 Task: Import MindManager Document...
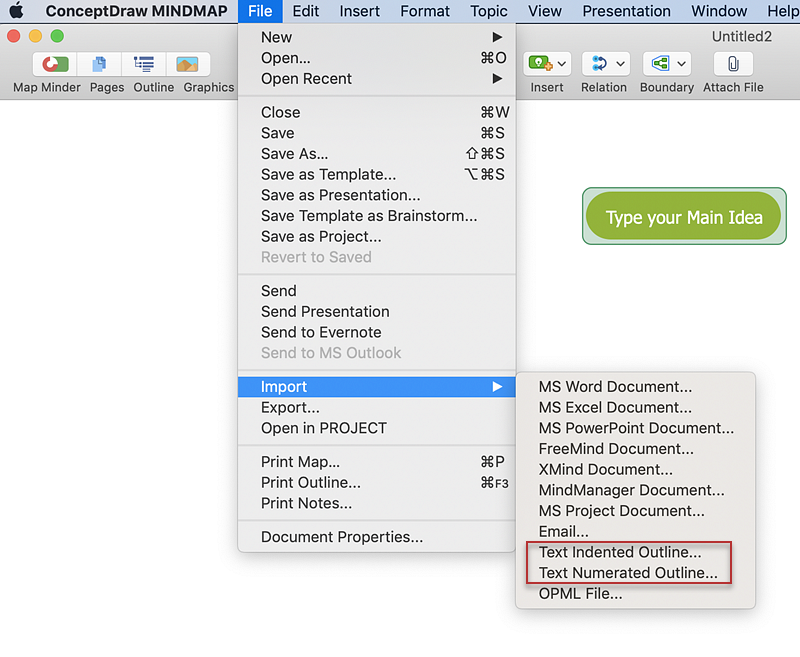(x=635, y=490)
